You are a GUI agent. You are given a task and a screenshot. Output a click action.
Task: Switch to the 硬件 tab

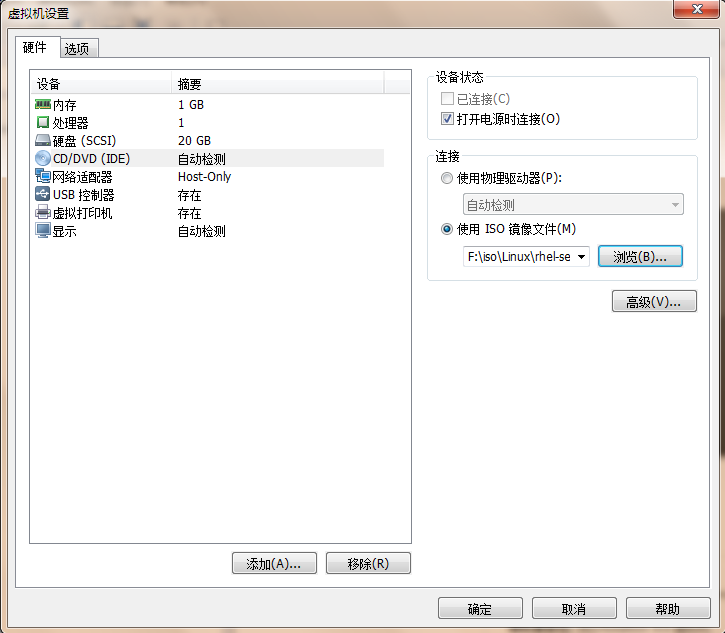coord(36,47)
